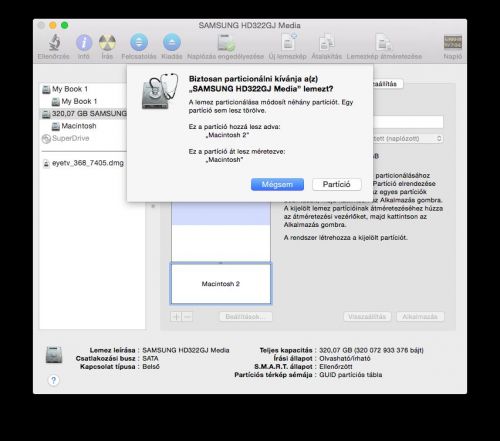Select the upper Macintosh partition block

click(x=221, y=232)
